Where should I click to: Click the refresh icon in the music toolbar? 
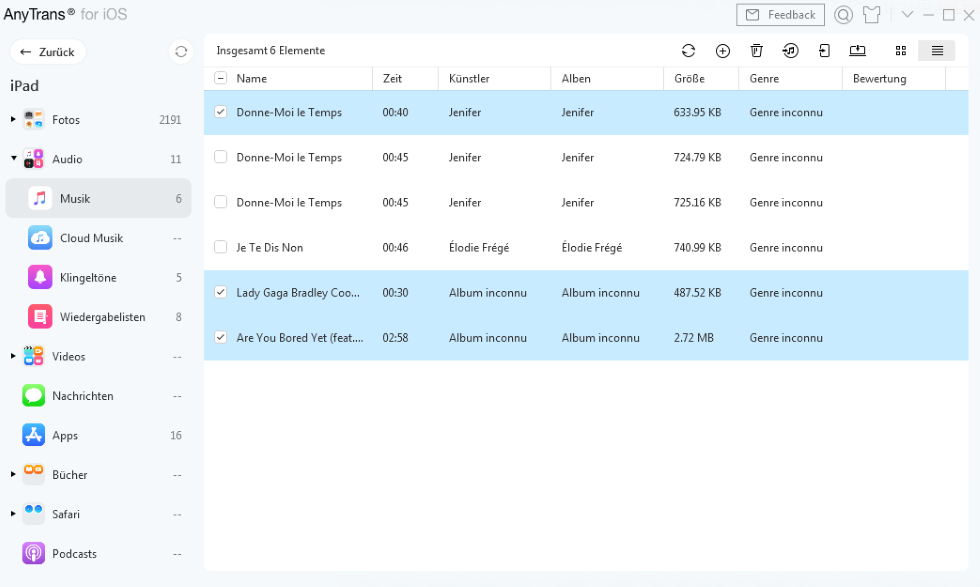688,51
